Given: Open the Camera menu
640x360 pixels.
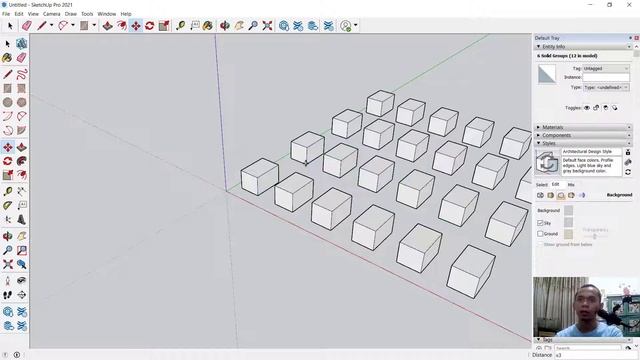Looking at the screenshot, I should click(x=51, y=14).
